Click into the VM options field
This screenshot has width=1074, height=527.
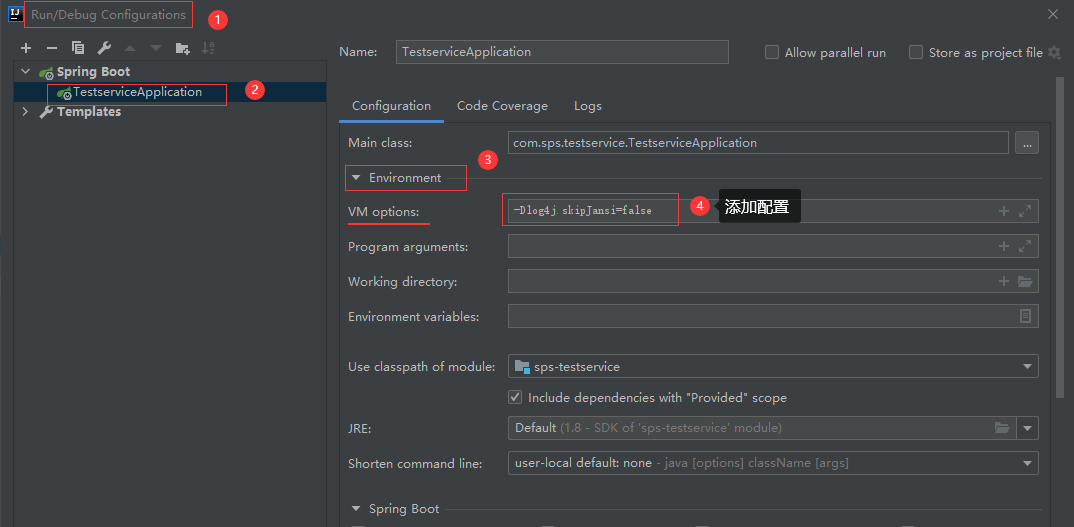[773, 211]
